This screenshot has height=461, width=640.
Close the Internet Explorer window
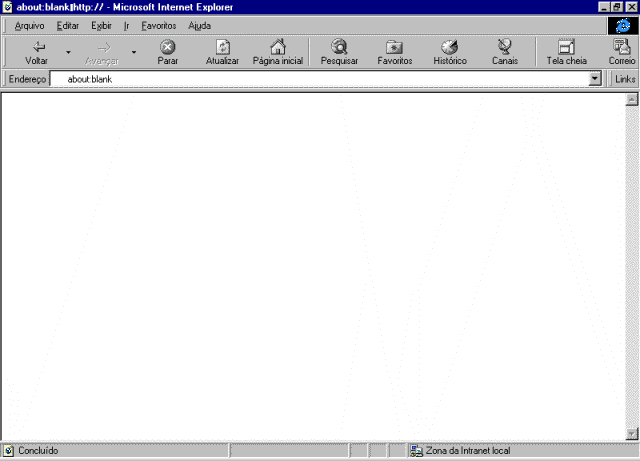(x=631, y=7)
